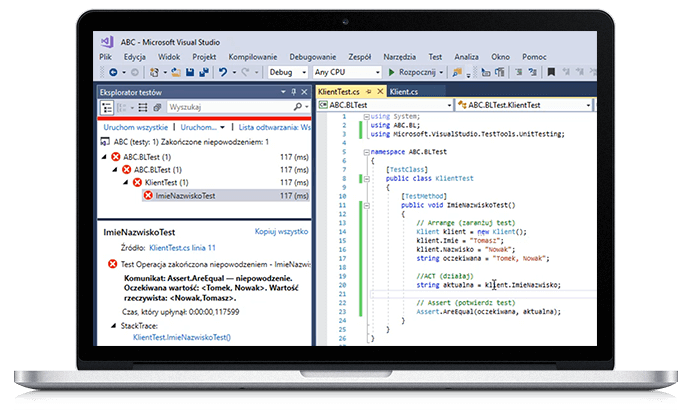Click the failed icon next to ImieNazwiskoTest
Image resolution: width=695 pixels, height=410 pixels.
(x=146, y=196)
